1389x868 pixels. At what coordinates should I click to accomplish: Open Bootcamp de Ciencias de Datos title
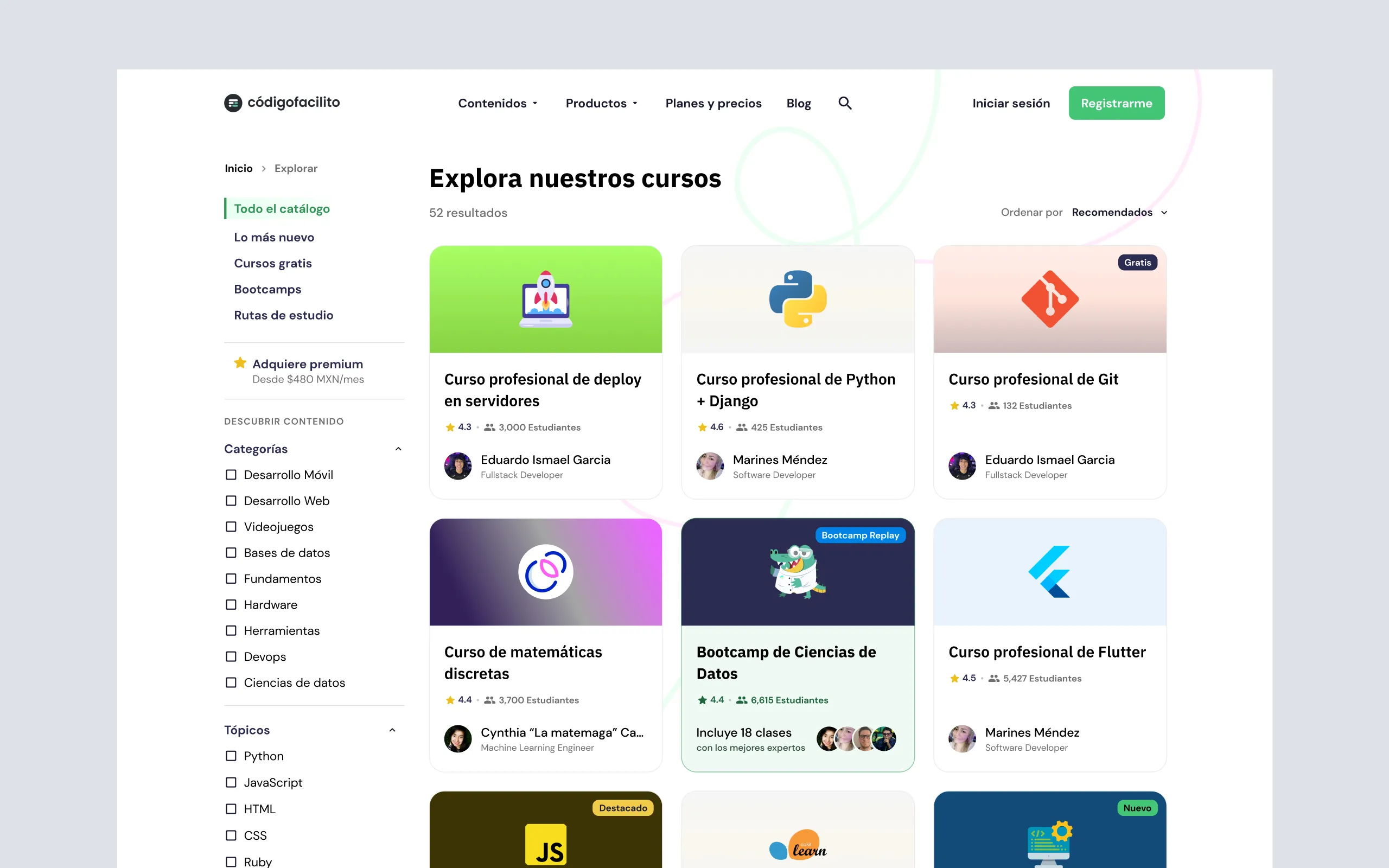click(786, 662)
